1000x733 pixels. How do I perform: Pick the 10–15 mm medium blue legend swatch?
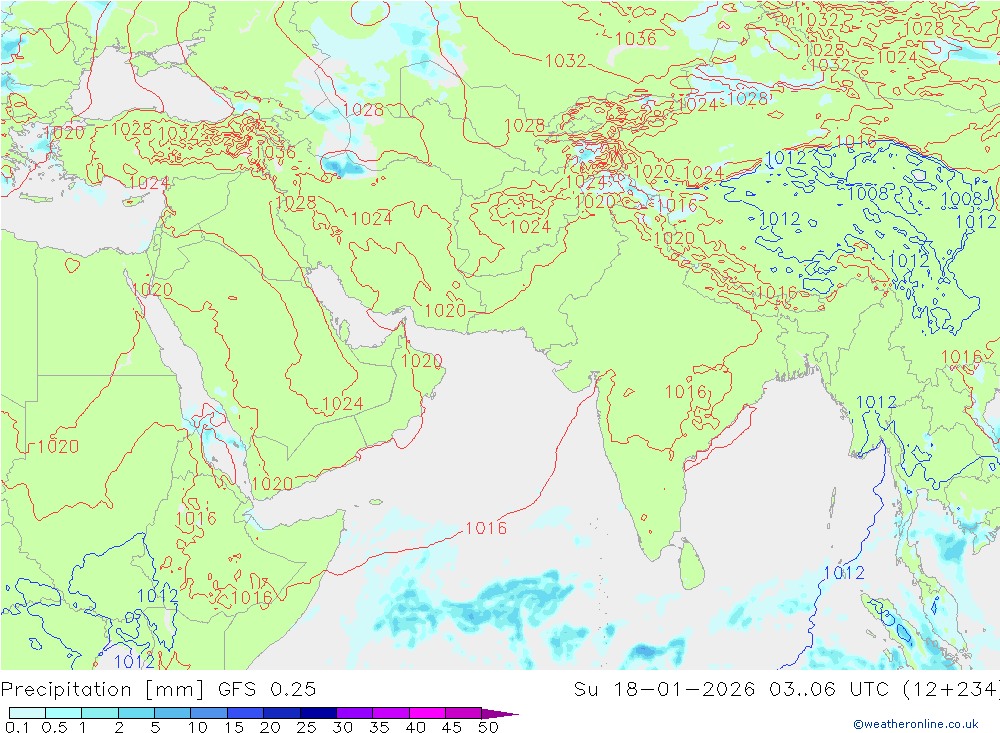209,713
